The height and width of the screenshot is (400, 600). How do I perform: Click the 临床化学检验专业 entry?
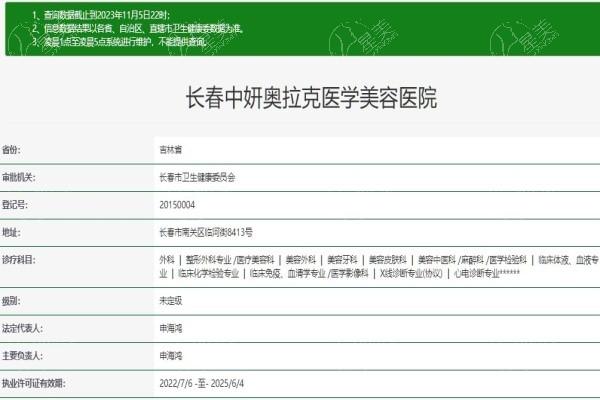[208, 273]
